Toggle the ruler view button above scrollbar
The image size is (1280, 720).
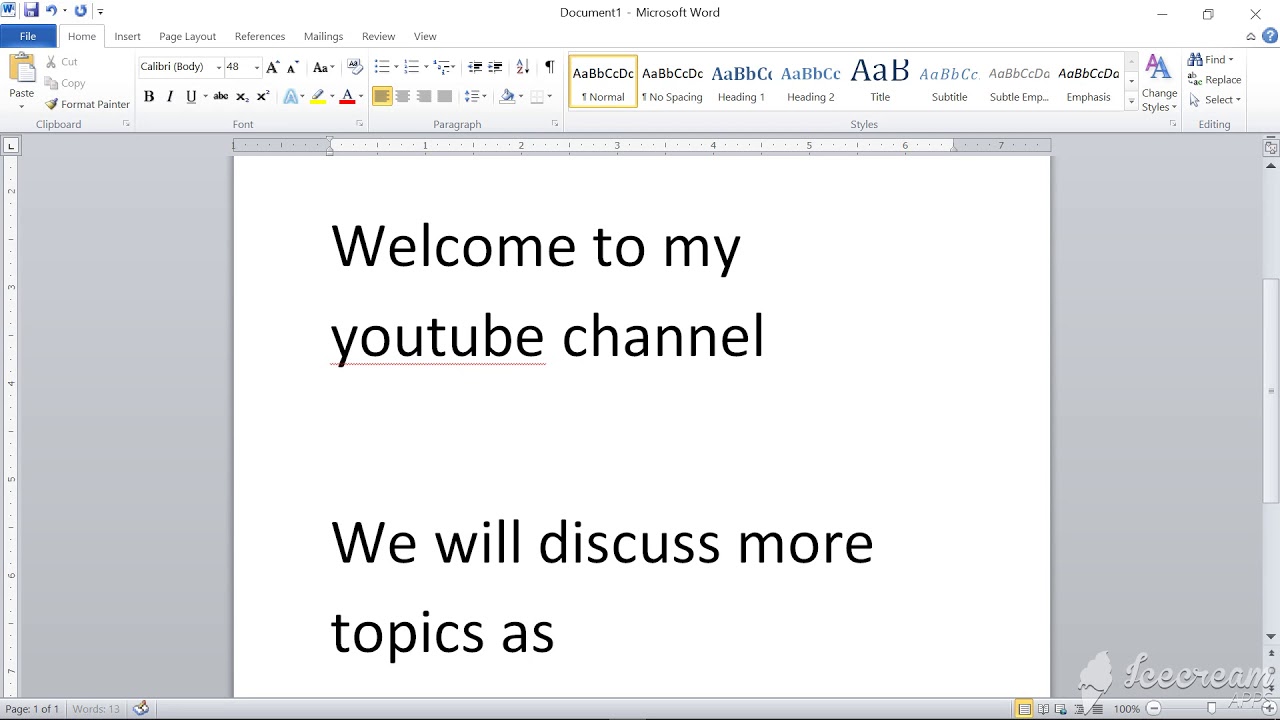(x=1271, y=147)
